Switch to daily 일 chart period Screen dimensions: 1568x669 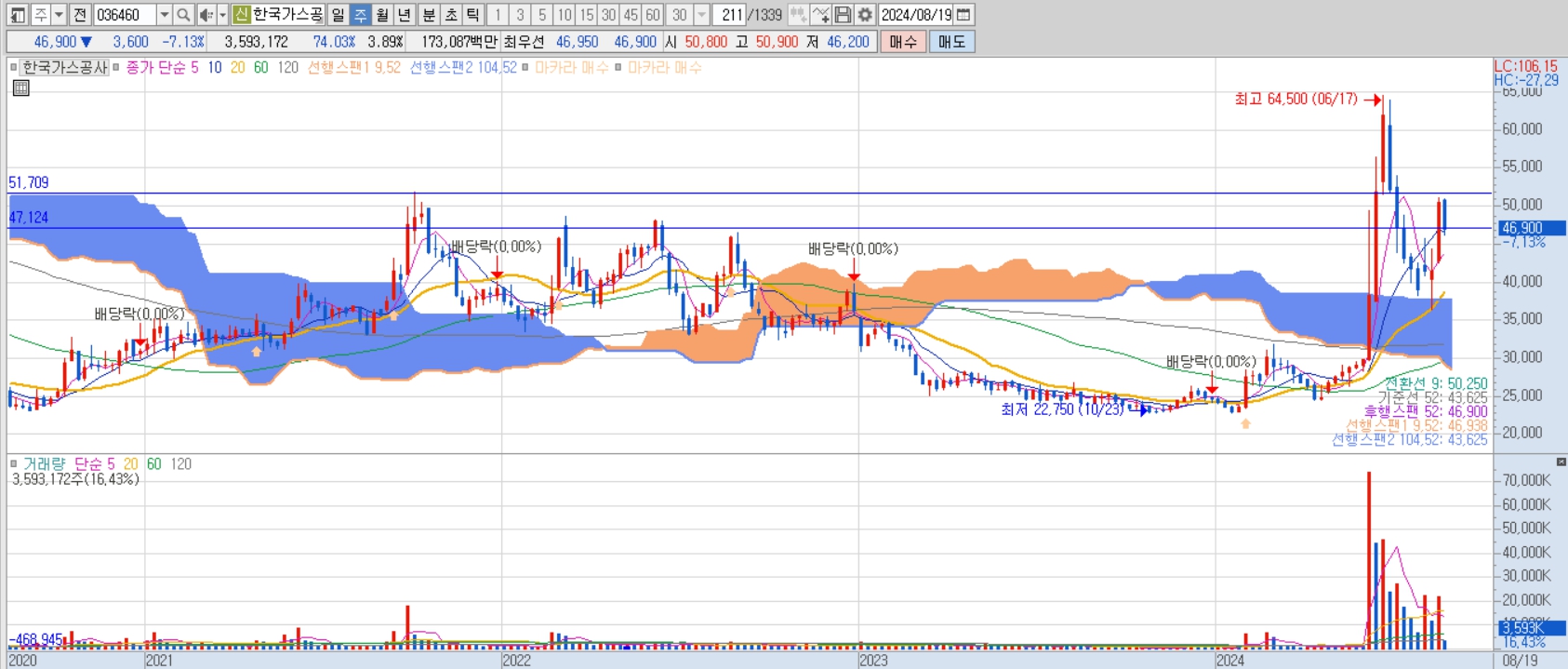(338, 15)
